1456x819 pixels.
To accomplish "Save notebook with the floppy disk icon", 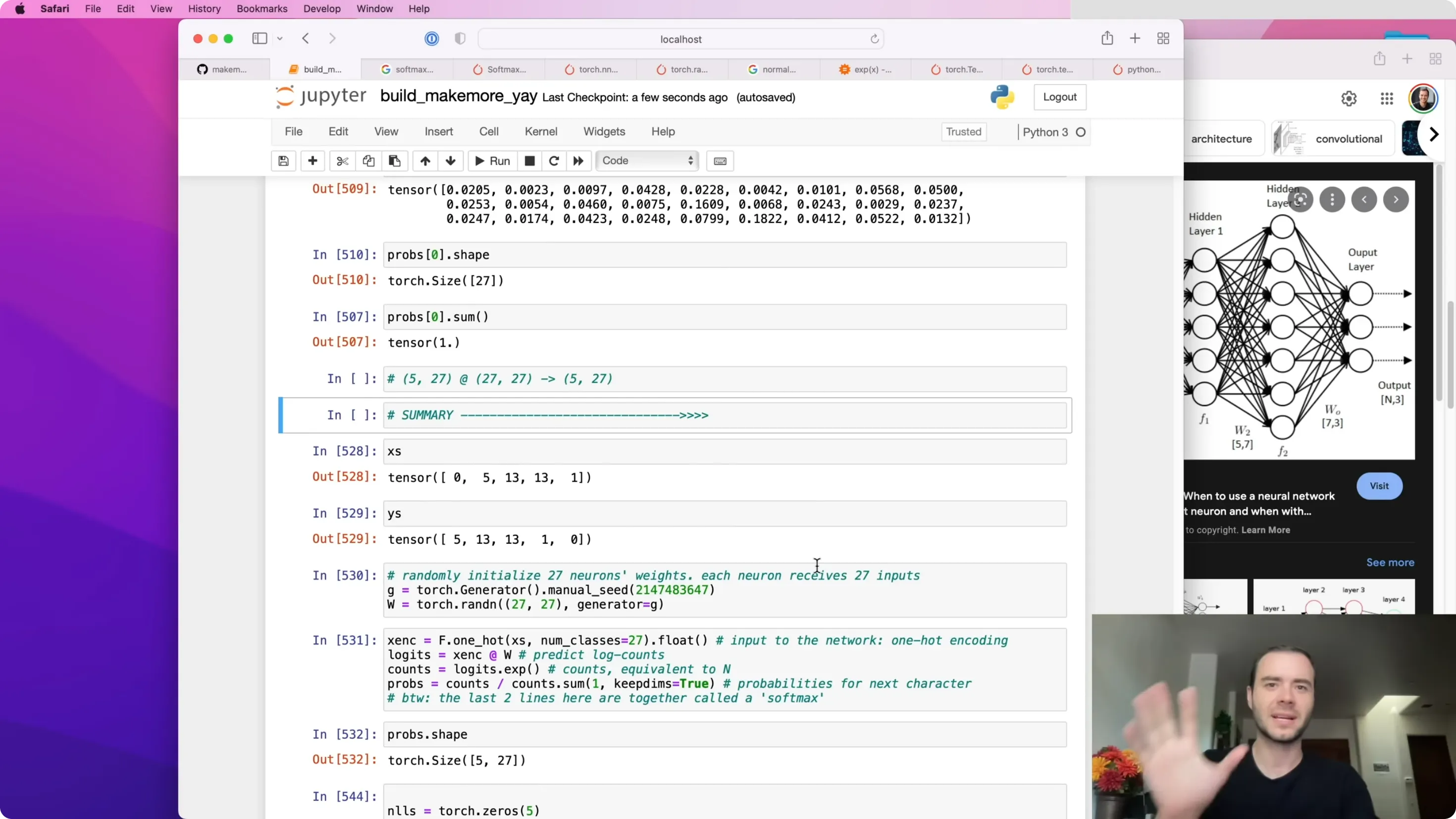I will (x=284, y=161).
